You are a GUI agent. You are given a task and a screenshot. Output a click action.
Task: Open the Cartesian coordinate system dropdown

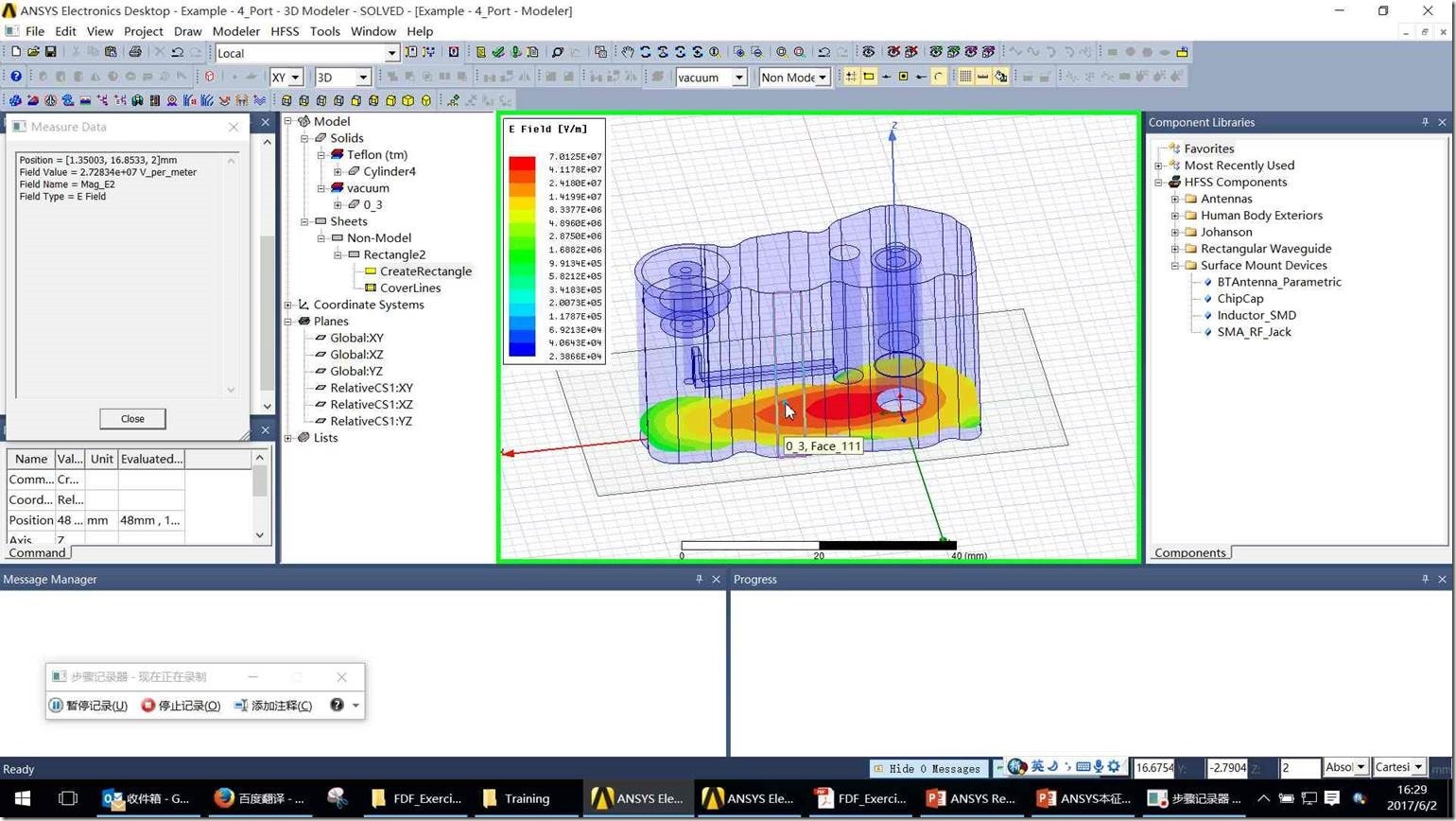point(1418,767)
